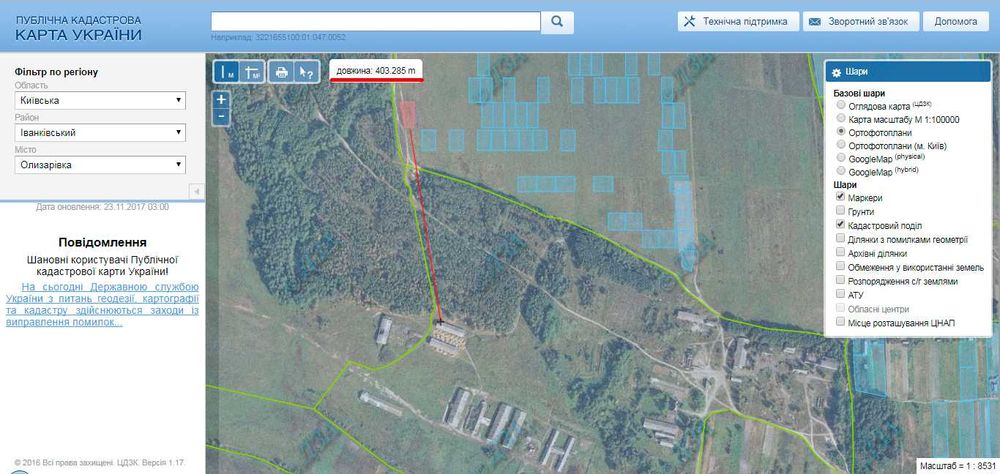Image resolution: width=1000 pixels, height=474 pixels.
Task: Zoom in with the plus button
Action: pyautogui.click(x=221, y=100)
